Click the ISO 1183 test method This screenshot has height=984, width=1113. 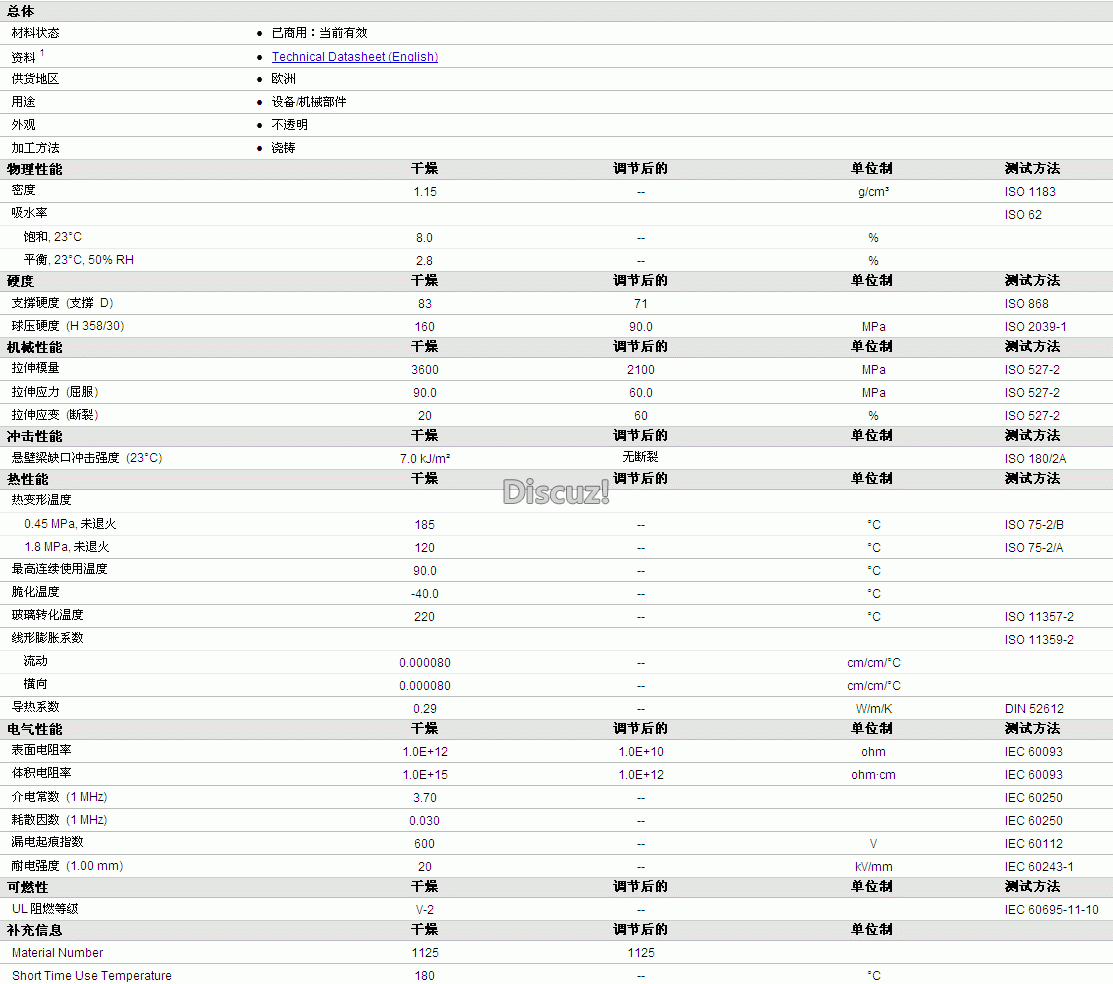(1030, 192)
